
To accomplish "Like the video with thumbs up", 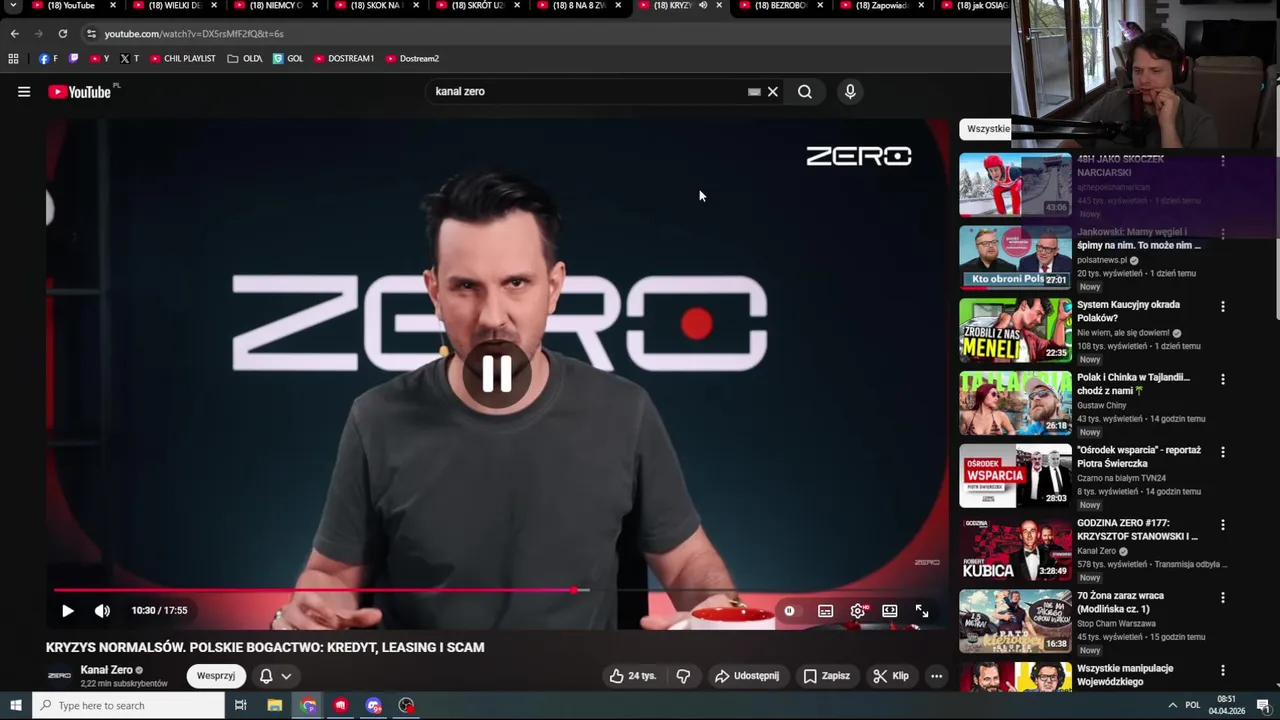I will 633,676.
